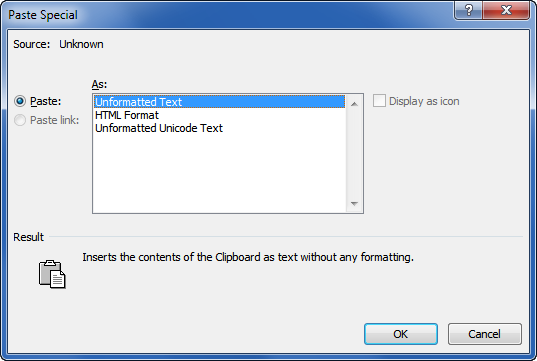The height and width of the screenshot is (361, 537).
Task: Click the Source: Unknown text
Action: tap(58, 44)
